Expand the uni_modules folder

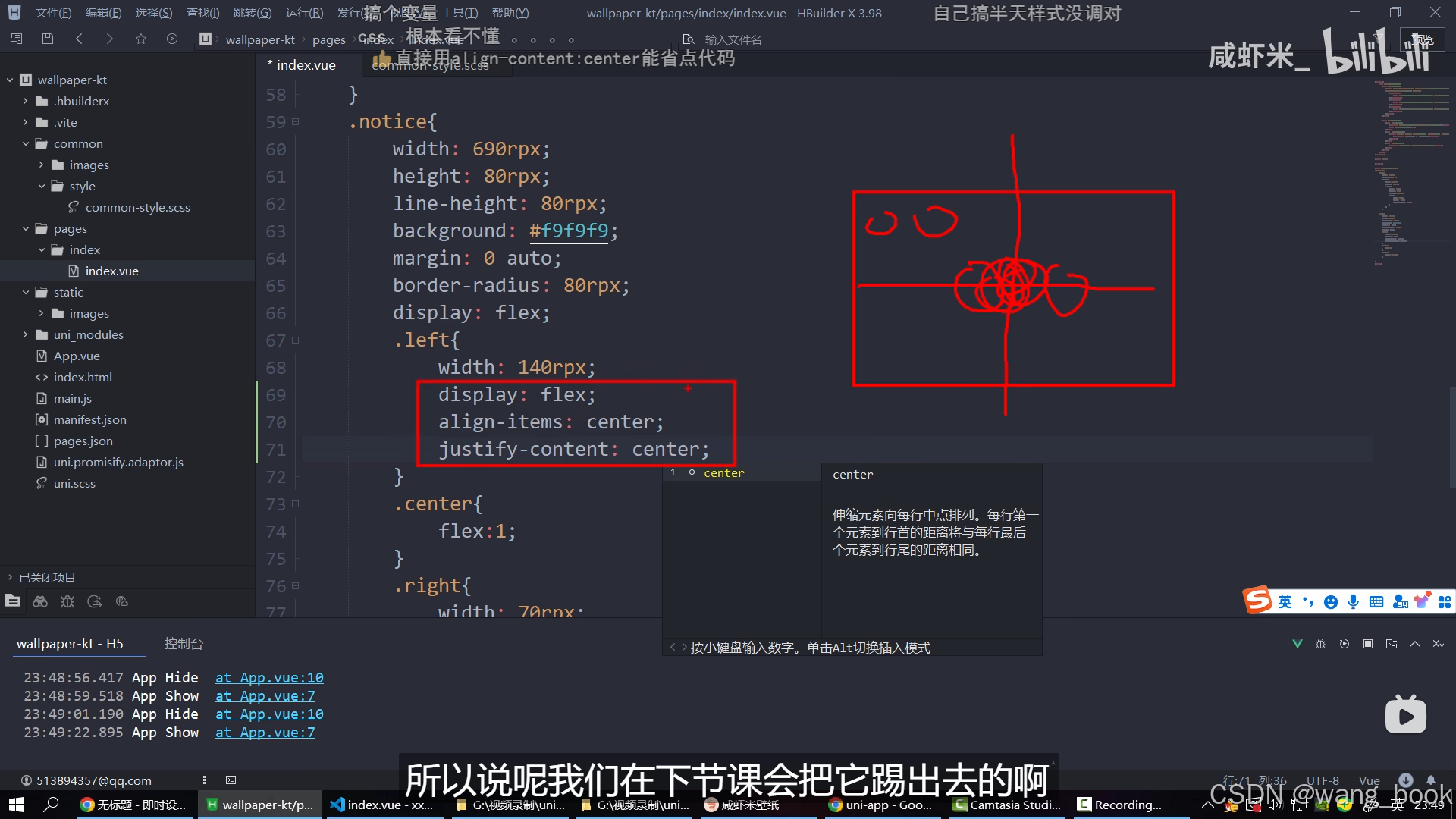point(25,334)
